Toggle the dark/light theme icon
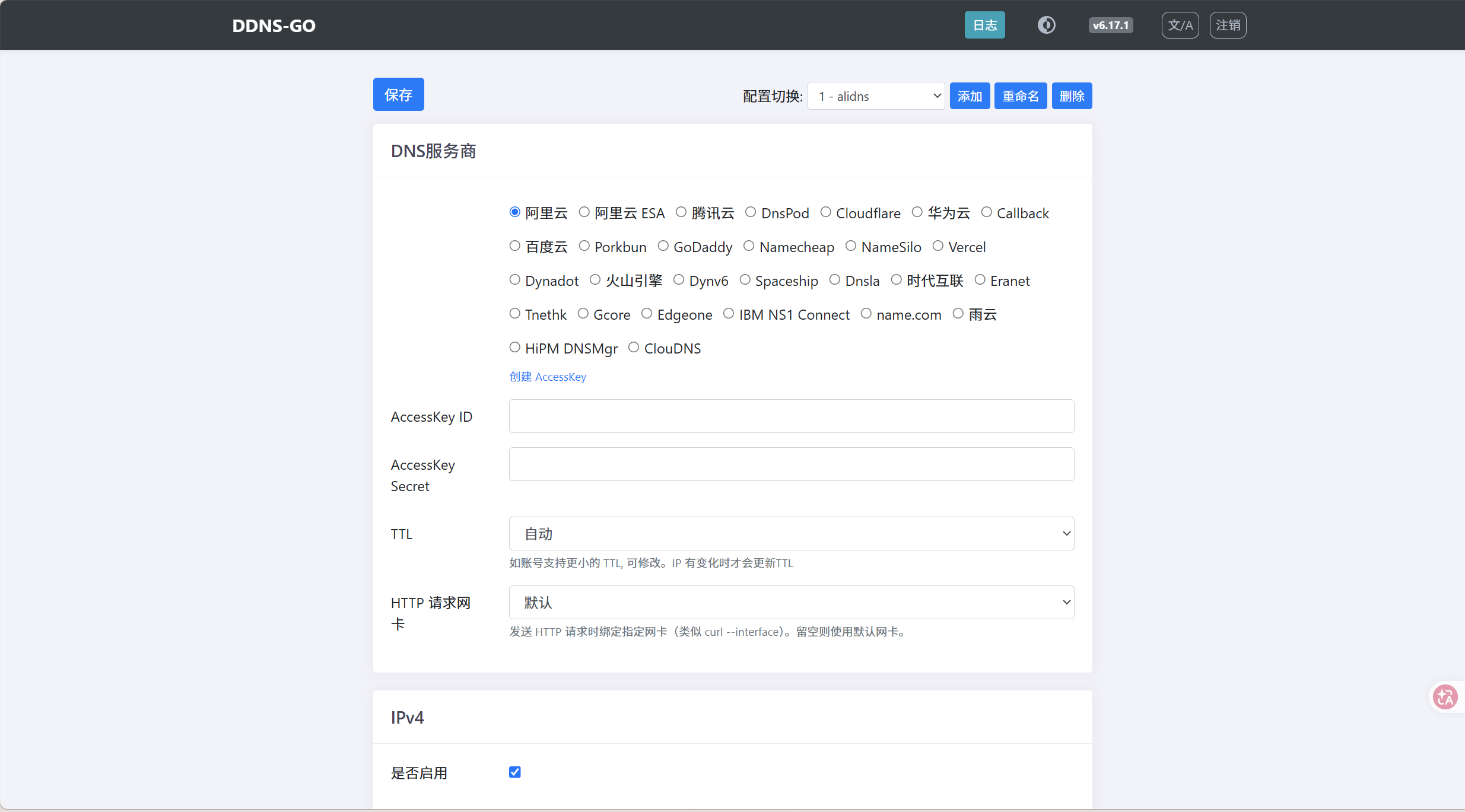This screenshot has height=812, width=1465. tap(1046, 25)
